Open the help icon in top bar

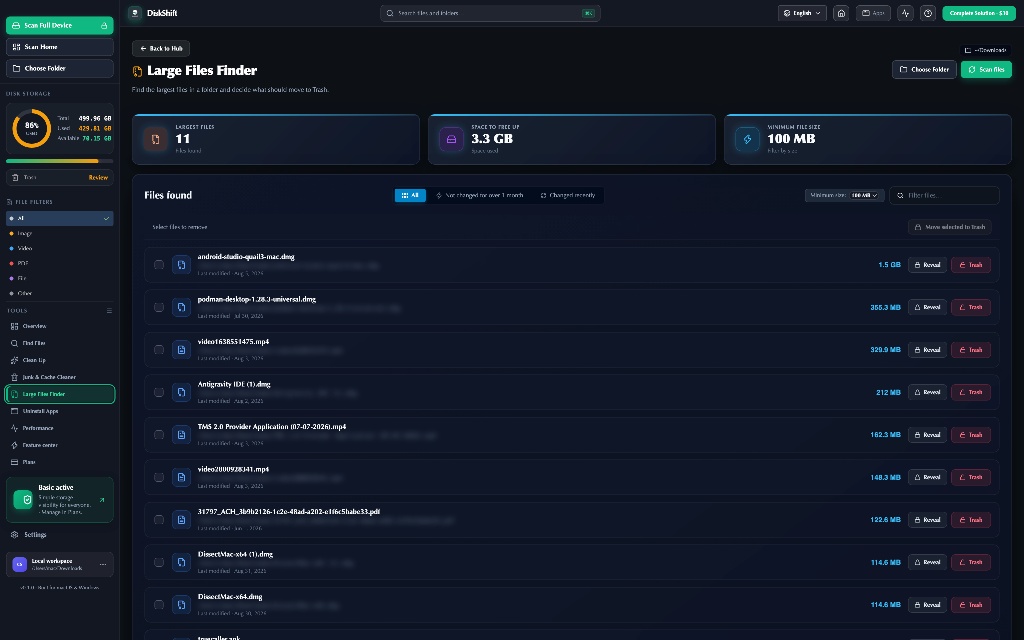927,13
